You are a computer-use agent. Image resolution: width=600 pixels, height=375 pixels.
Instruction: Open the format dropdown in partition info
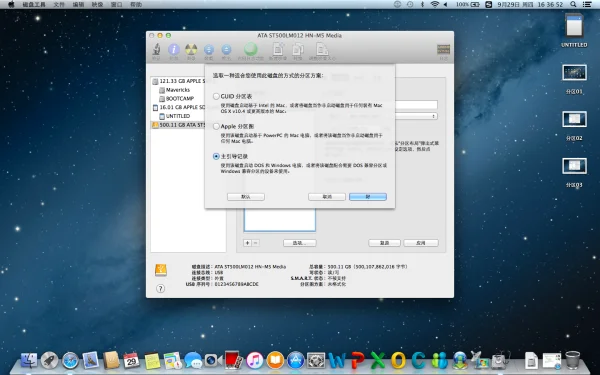(416, 116)
